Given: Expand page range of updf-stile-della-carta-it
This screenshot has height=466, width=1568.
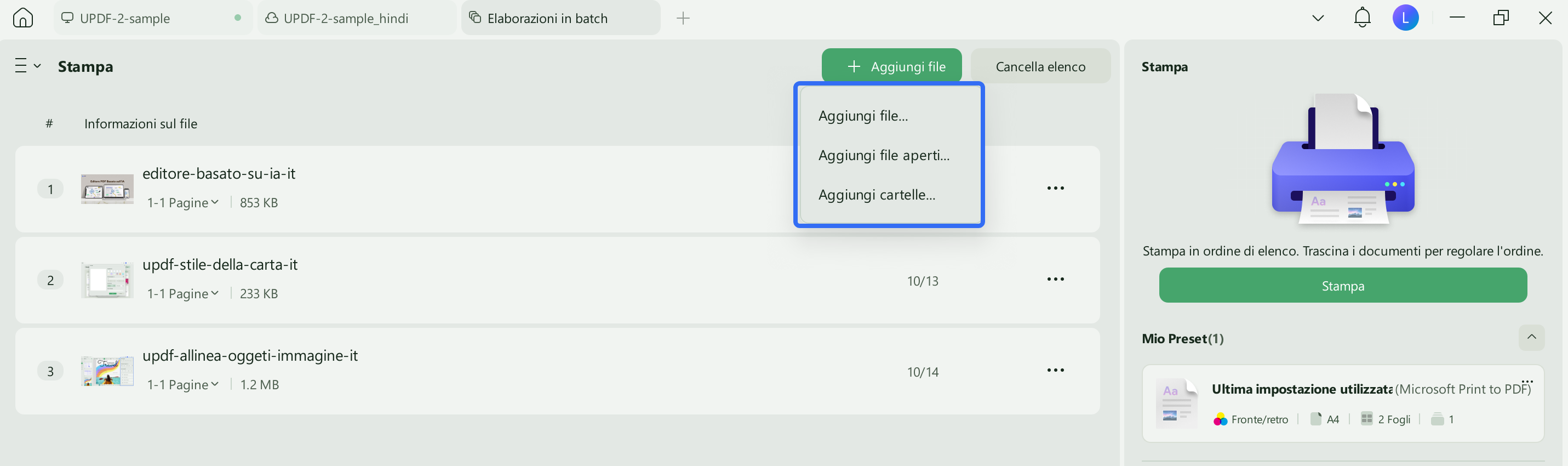Looking at the screenshot, I should 182,294.
